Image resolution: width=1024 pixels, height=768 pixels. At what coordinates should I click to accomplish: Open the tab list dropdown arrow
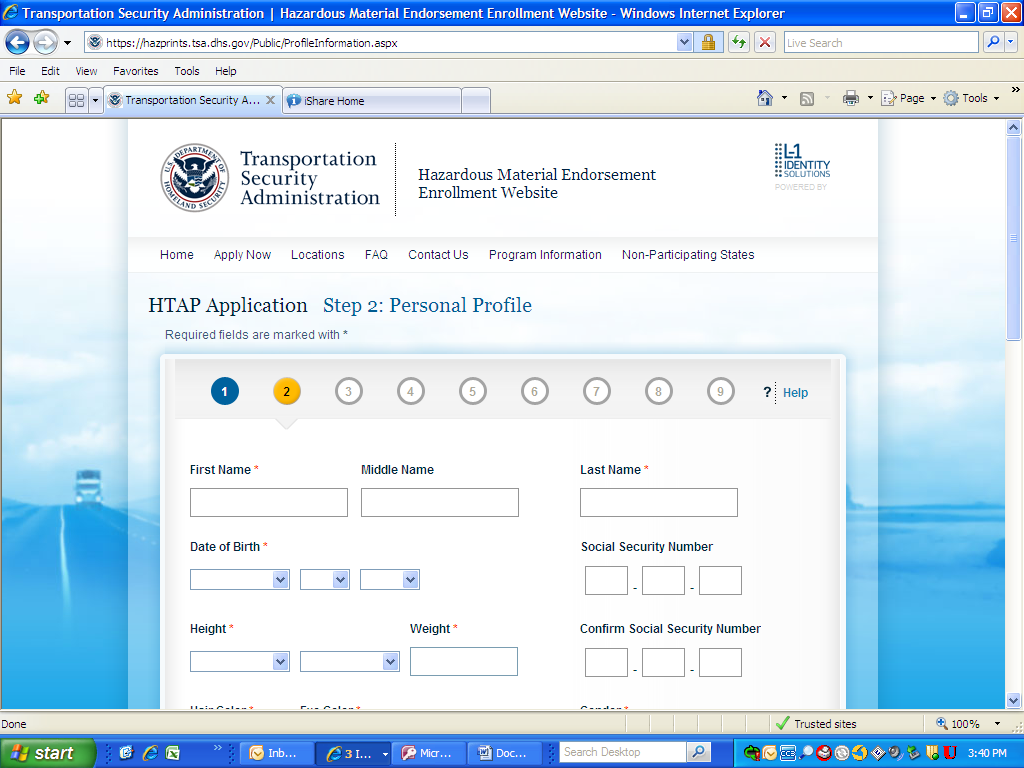click(95, 100)
